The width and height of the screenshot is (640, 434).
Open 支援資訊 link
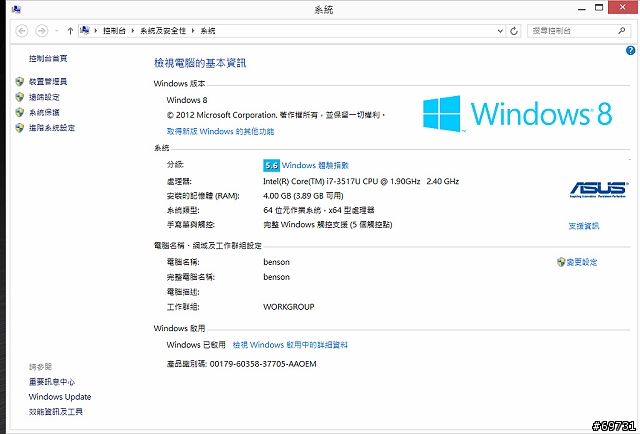point(584,226)
